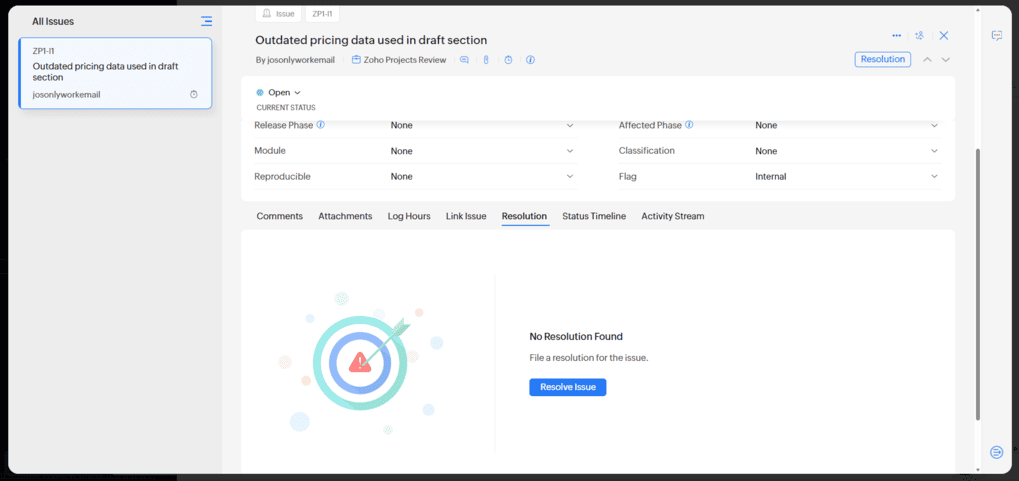Click the follower icon next to more options
This screenshot has height=481, width=1019.
(920, 36)
